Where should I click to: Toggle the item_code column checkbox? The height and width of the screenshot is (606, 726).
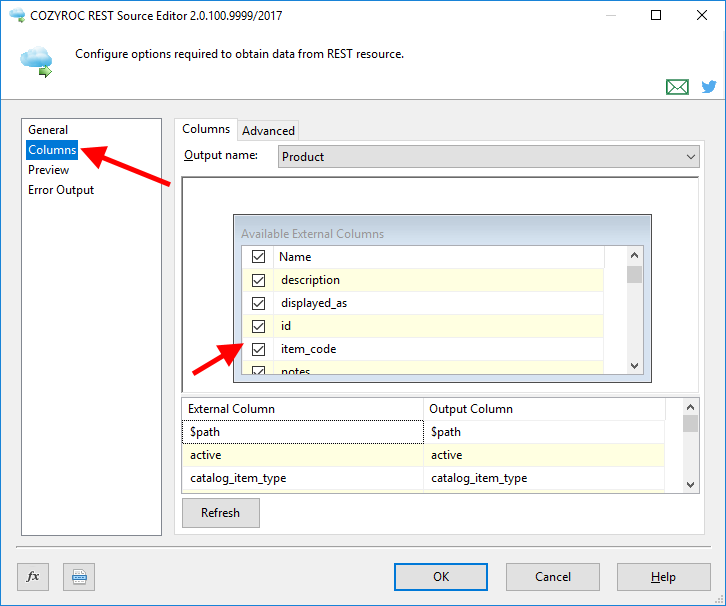(258, 349)
